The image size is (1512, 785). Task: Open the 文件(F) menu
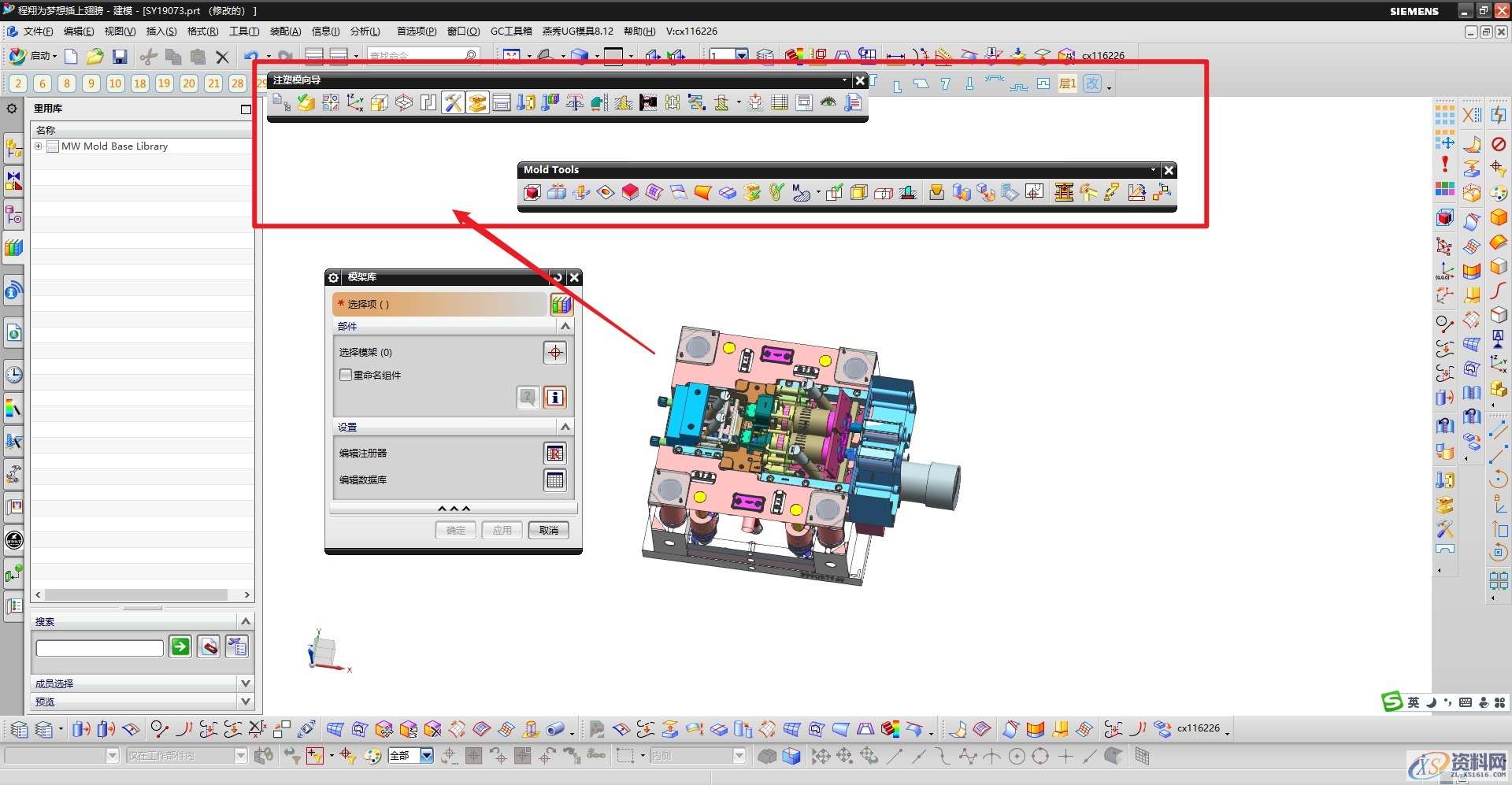(x=37, y=31)
